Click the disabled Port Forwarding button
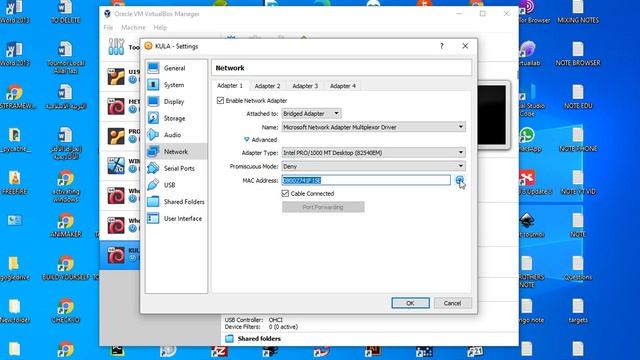 [x=323, y=207]
